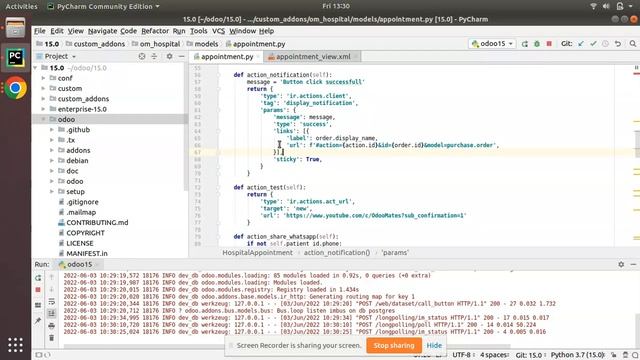Stop odoo15 in the Run panel sidebar

pos(38,290)
